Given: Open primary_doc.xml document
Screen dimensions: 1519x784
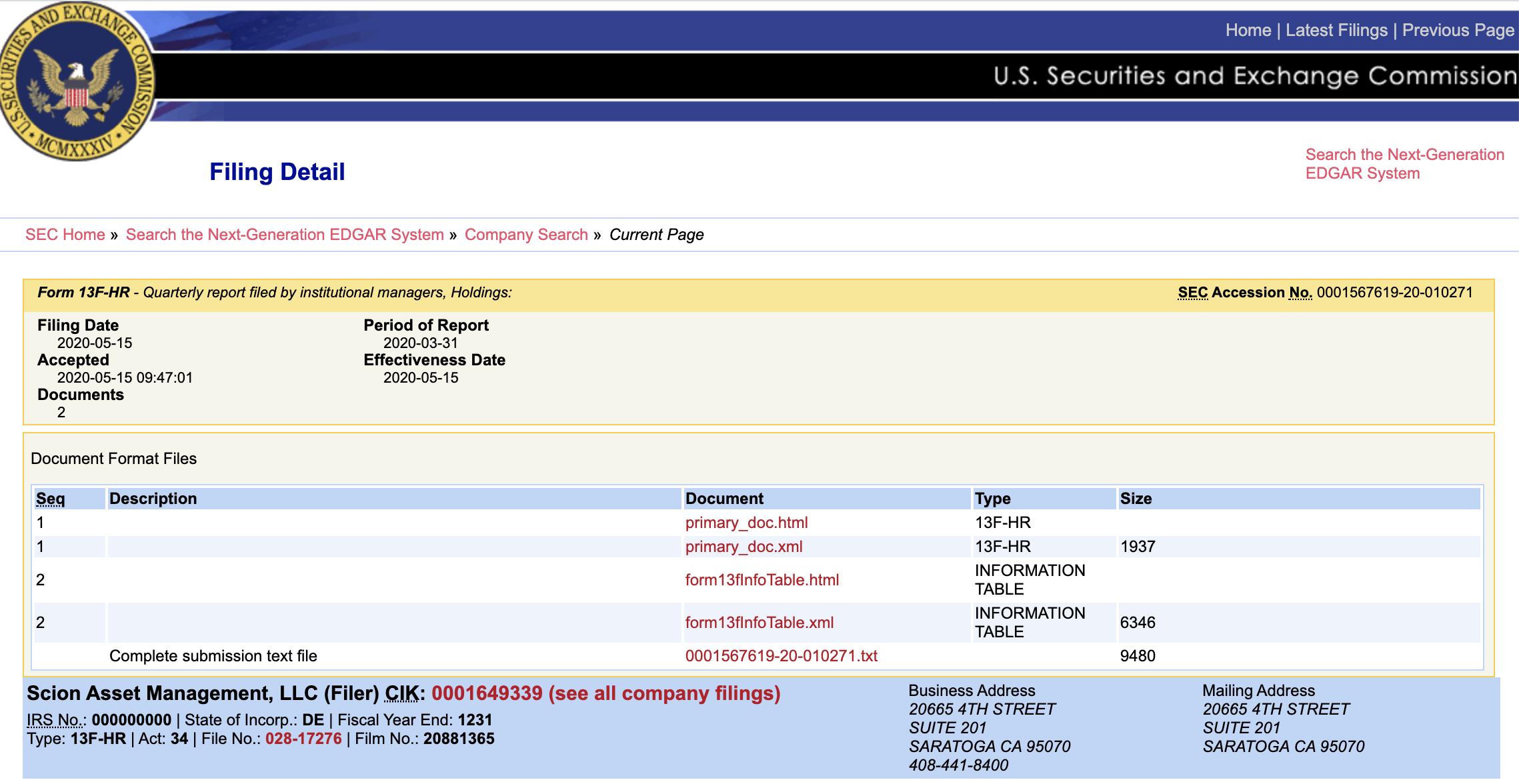Looking at the screenshot, I should tap(743, 547).
